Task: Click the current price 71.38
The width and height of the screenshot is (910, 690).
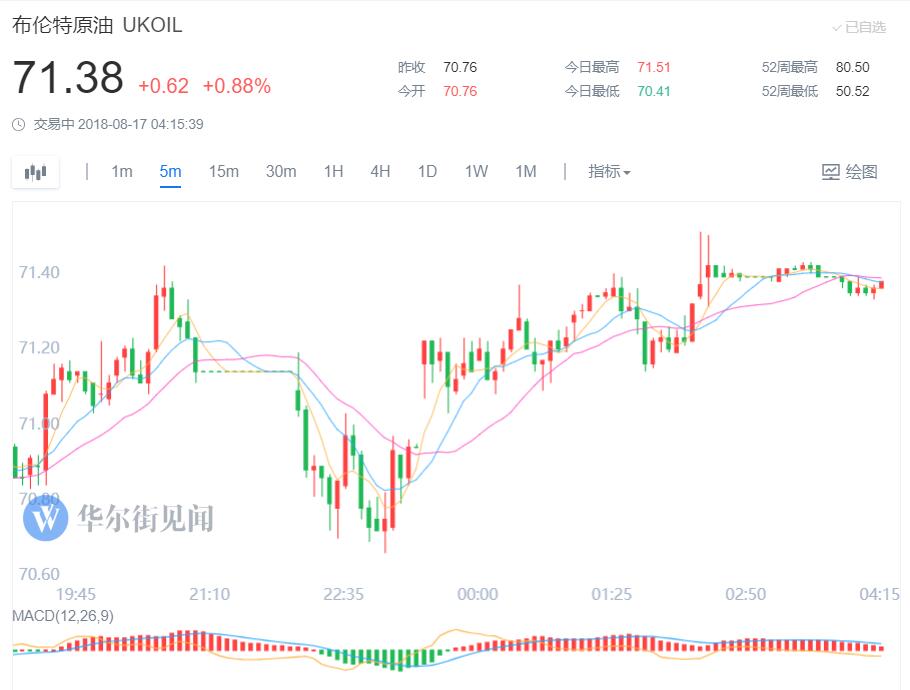Action: click(x=68, y=79)
